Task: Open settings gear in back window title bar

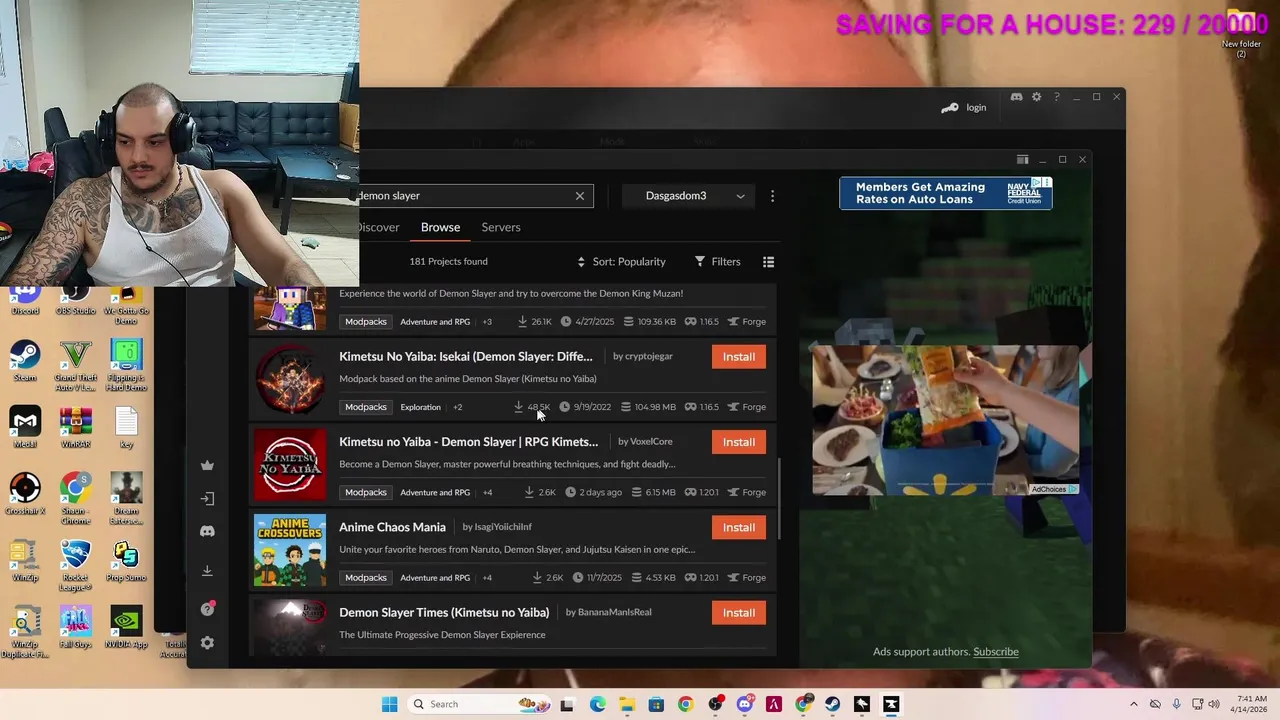Action: point(1036,97)
